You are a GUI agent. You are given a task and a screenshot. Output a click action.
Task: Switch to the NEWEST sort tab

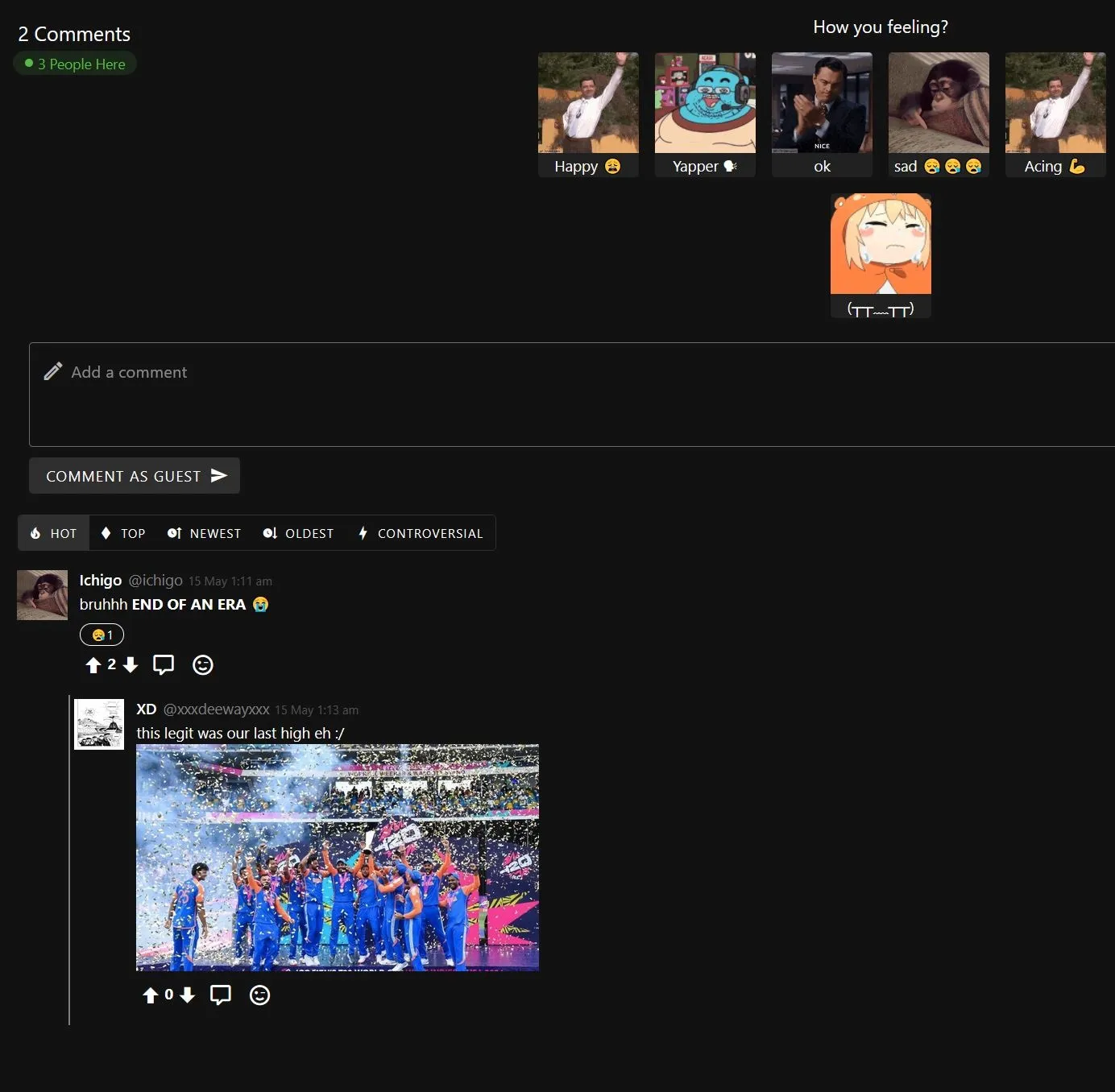[x=204, y=532]
